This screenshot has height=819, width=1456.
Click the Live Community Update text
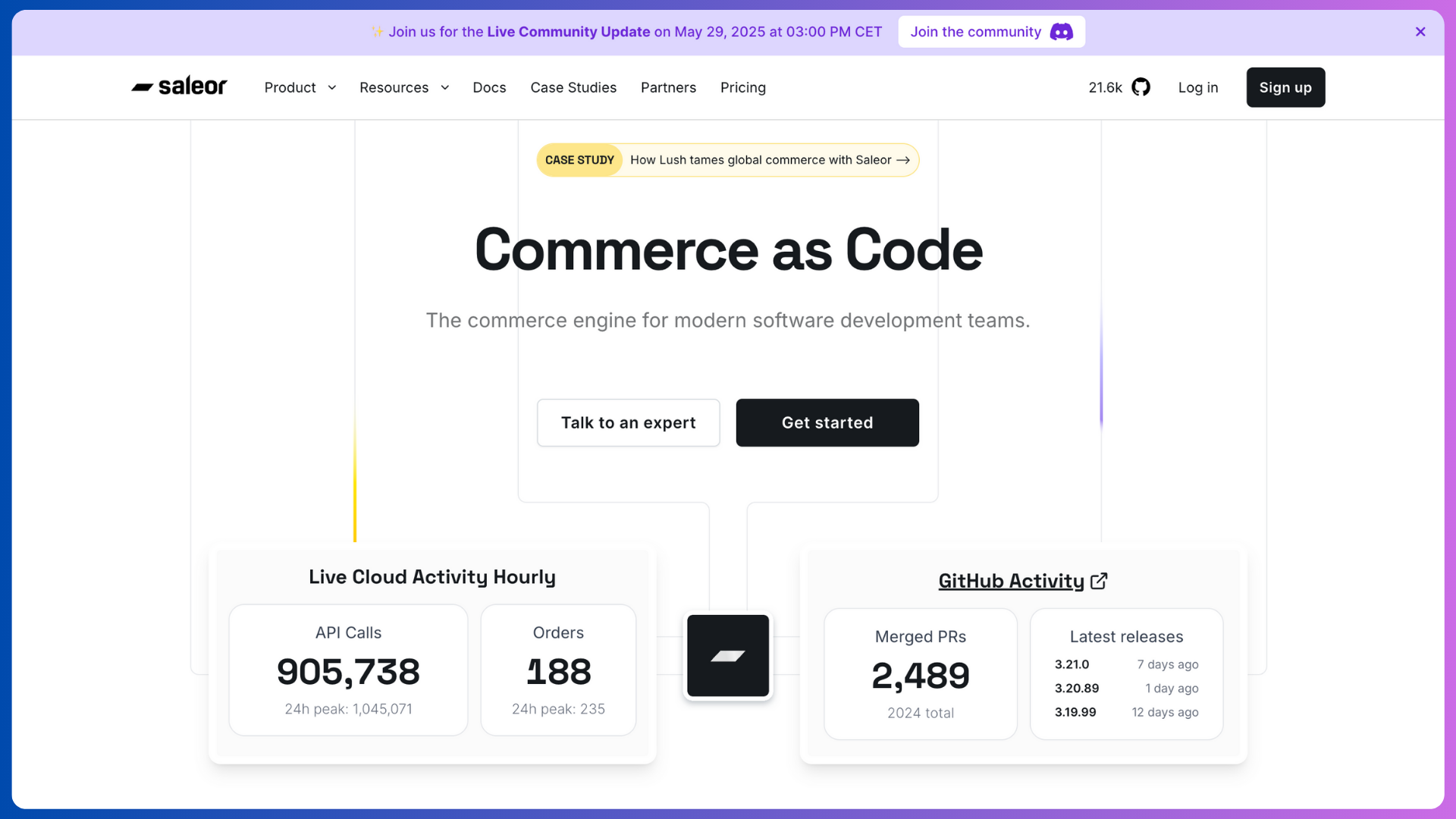[x=568, y=32]
